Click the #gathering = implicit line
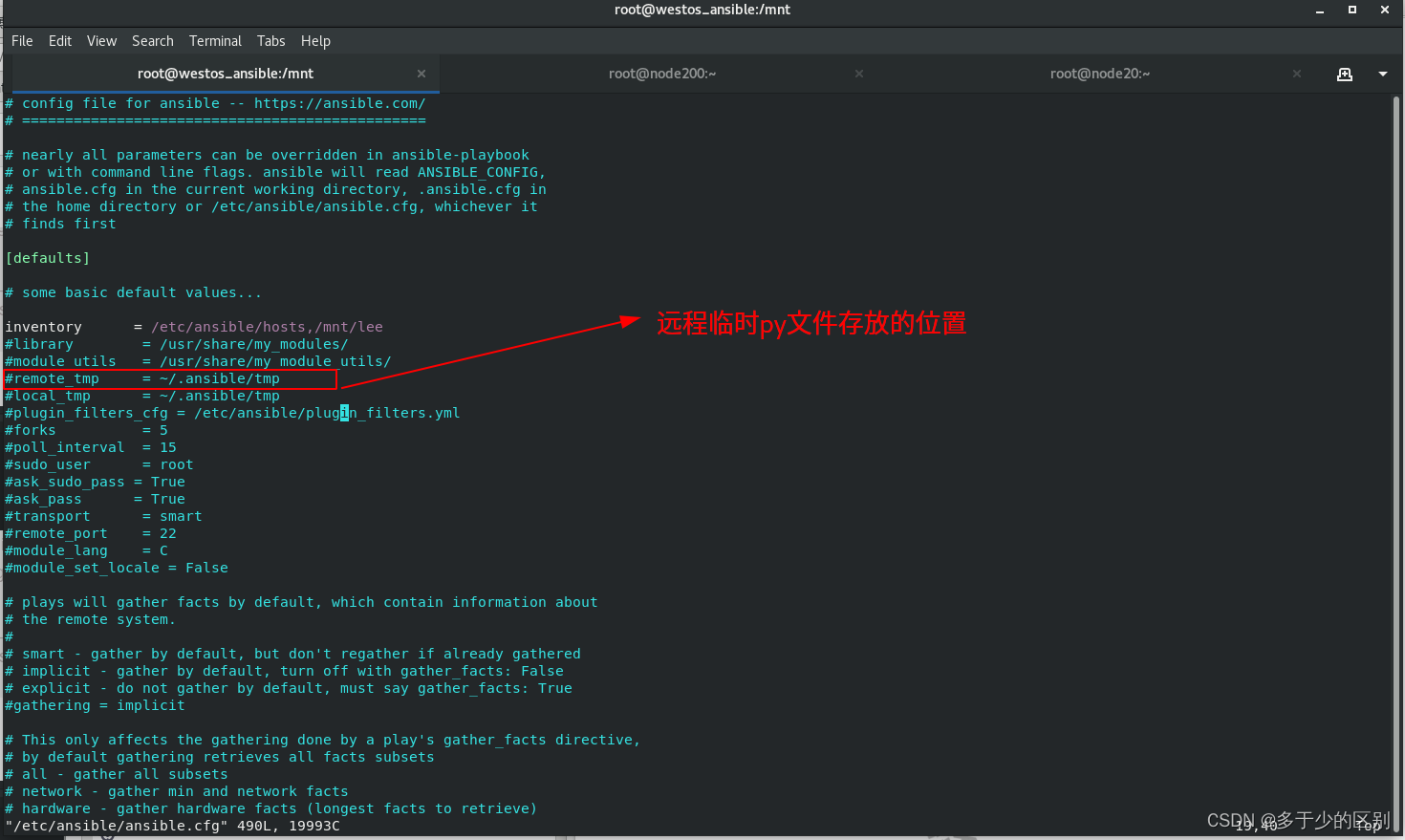 [x=95, y=705]
